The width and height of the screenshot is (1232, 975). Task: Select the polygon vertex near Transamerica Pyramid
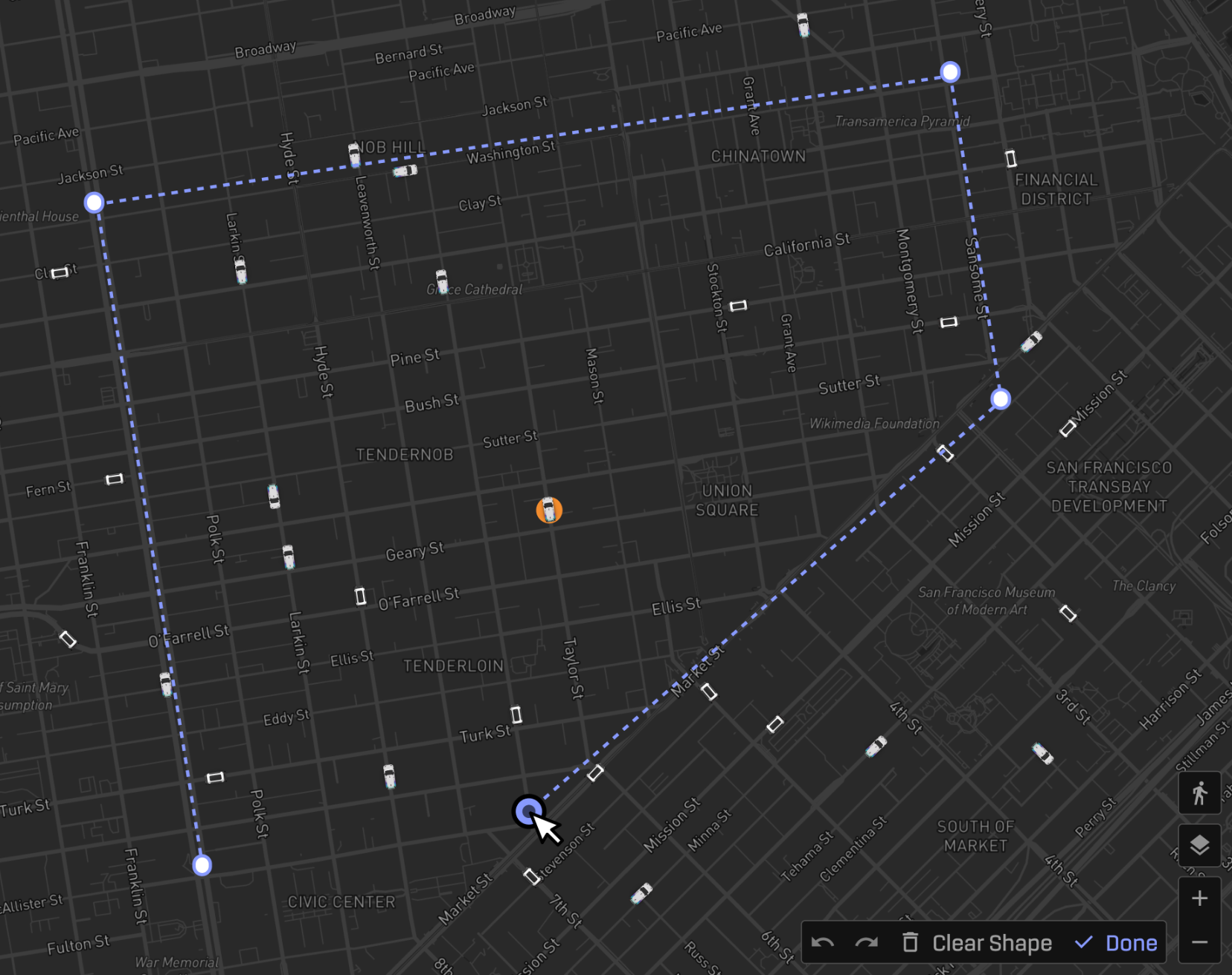pyautogui.click(x=950, y=72)
